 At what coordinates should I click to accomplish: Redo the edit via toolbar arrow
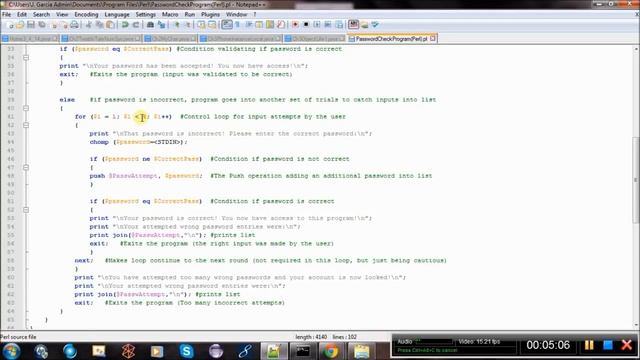(136, 25)
